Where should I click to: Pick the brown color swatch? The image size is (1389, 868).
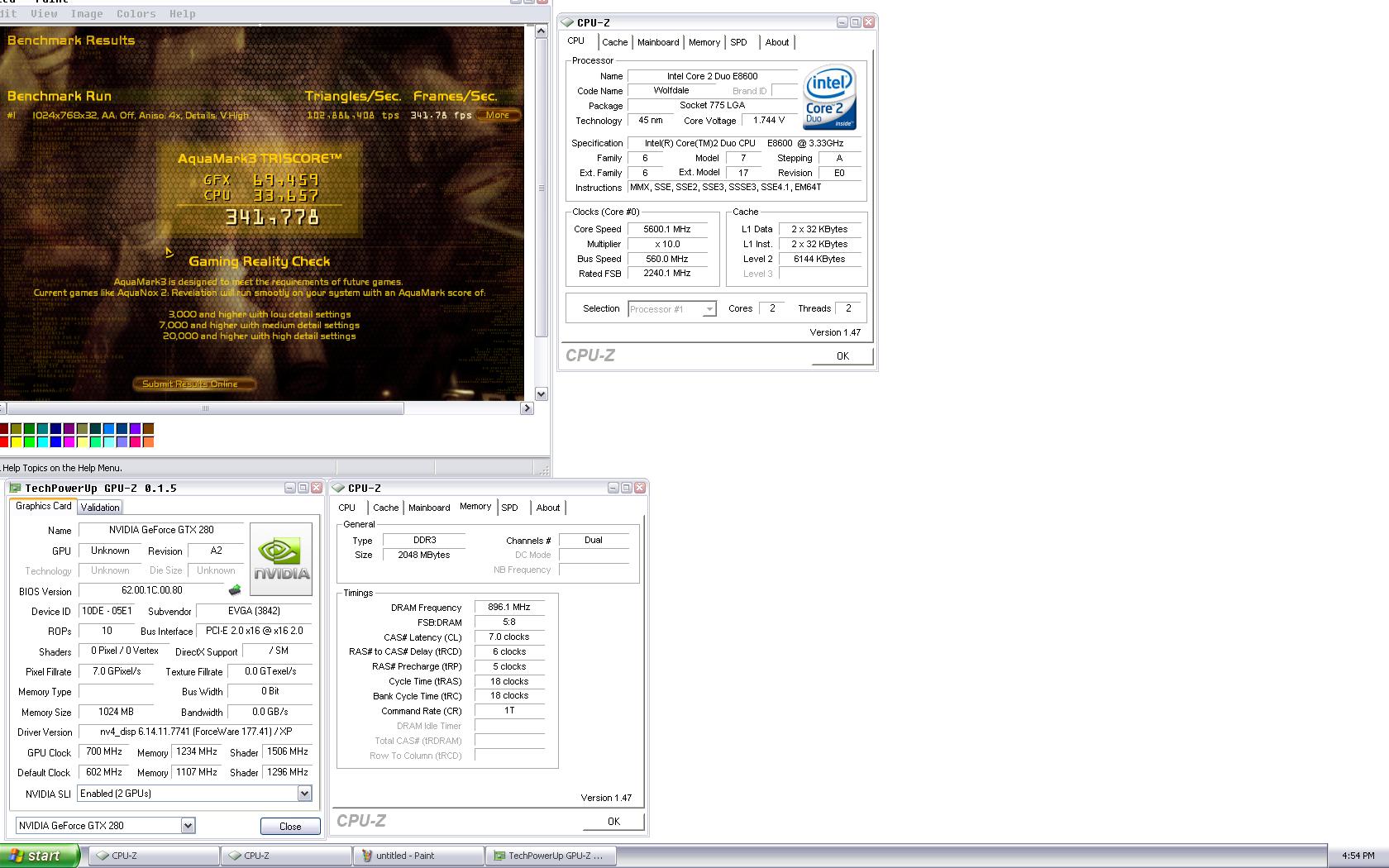click(x=149, y=428)
